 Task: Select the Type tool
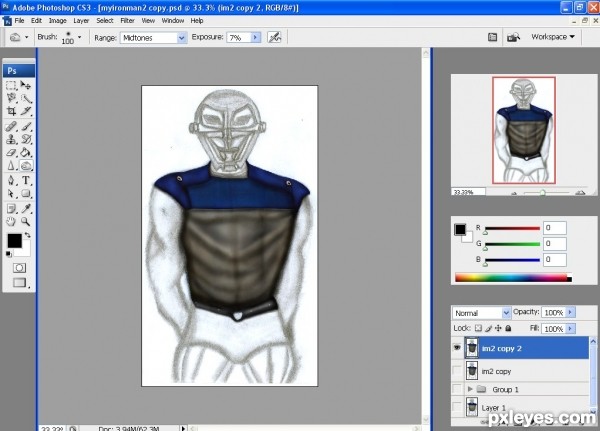pyautogui.click(x=26, y=180)
